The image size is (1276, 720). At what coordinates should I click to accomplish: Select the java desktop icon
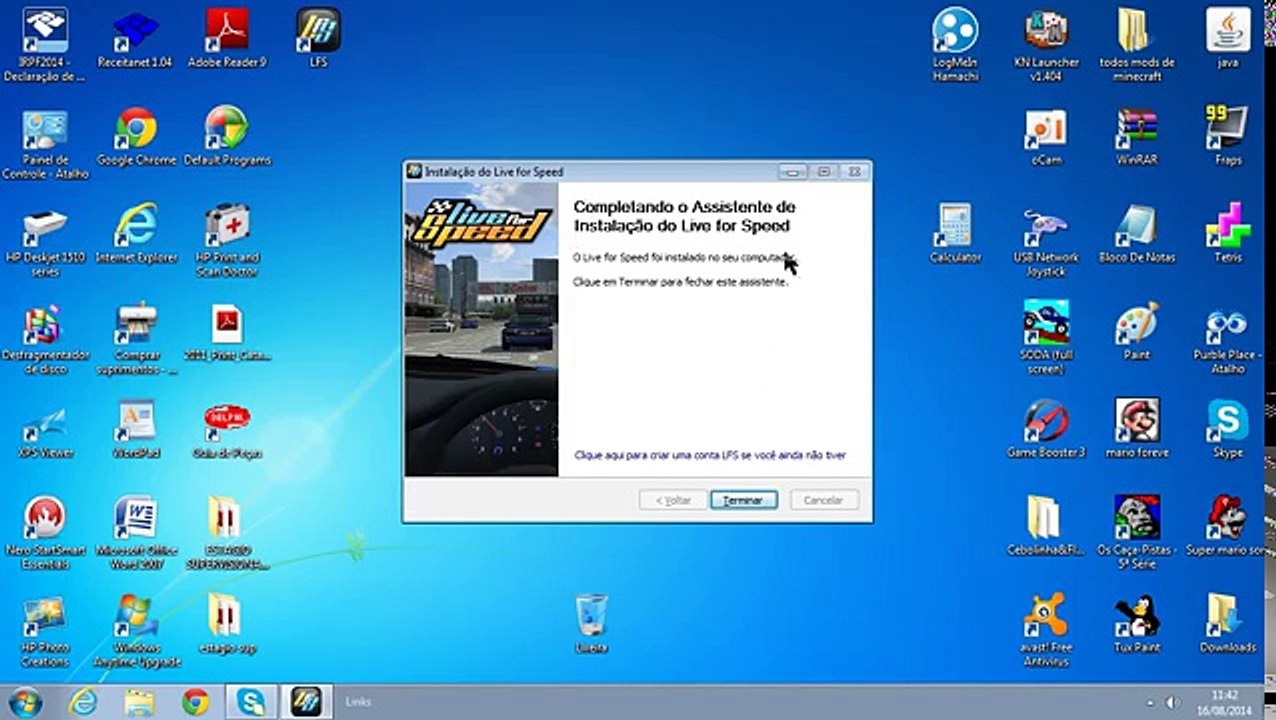pos(1228,38)
